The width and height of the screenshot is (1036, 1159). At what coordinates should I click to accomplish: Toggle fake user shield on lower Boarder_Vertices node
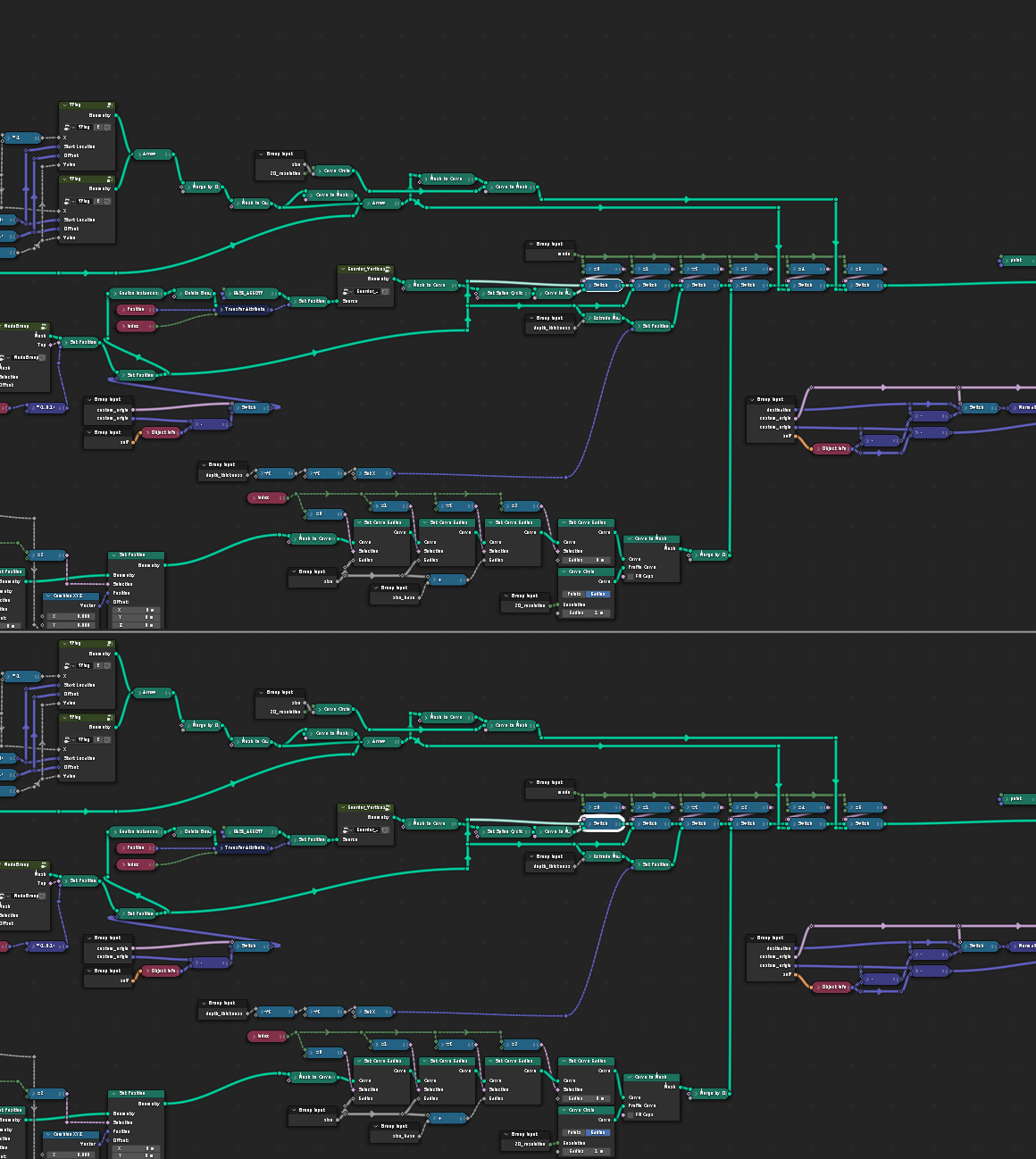(x=385, y=830)
